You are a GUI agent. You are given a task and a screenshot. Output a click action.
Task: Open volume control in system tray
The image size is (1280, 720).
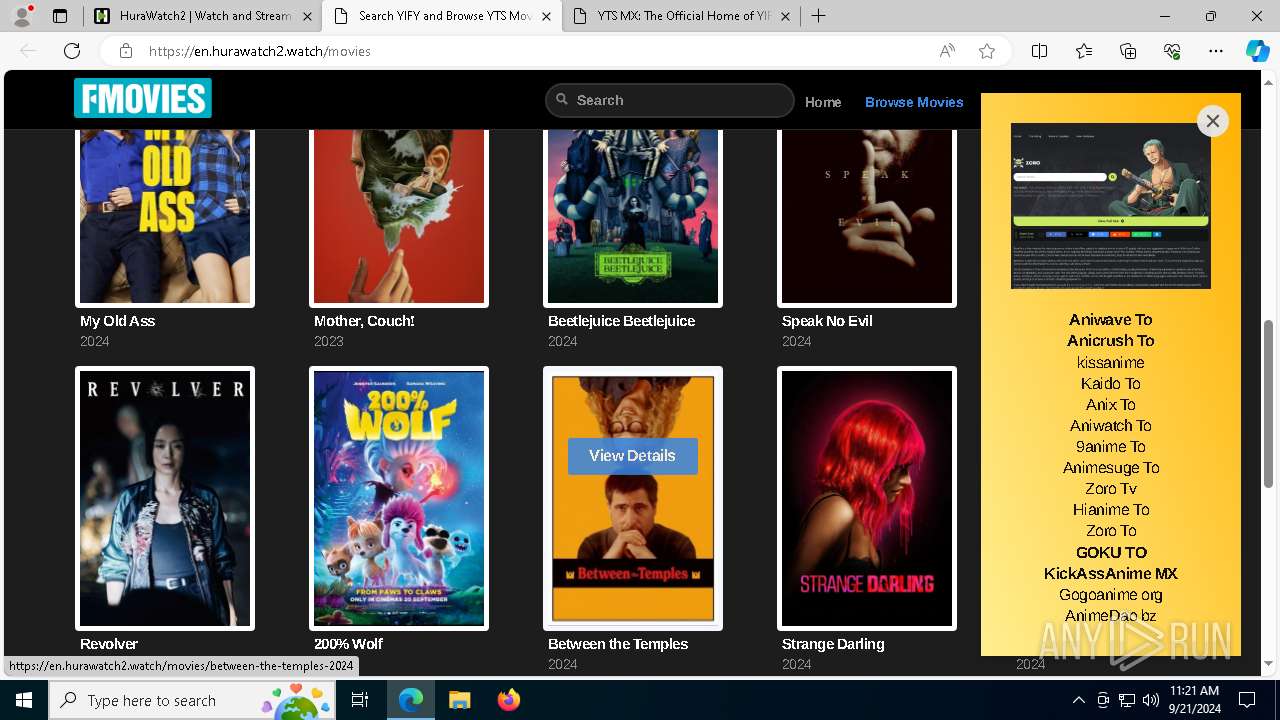coord(1151,700)
